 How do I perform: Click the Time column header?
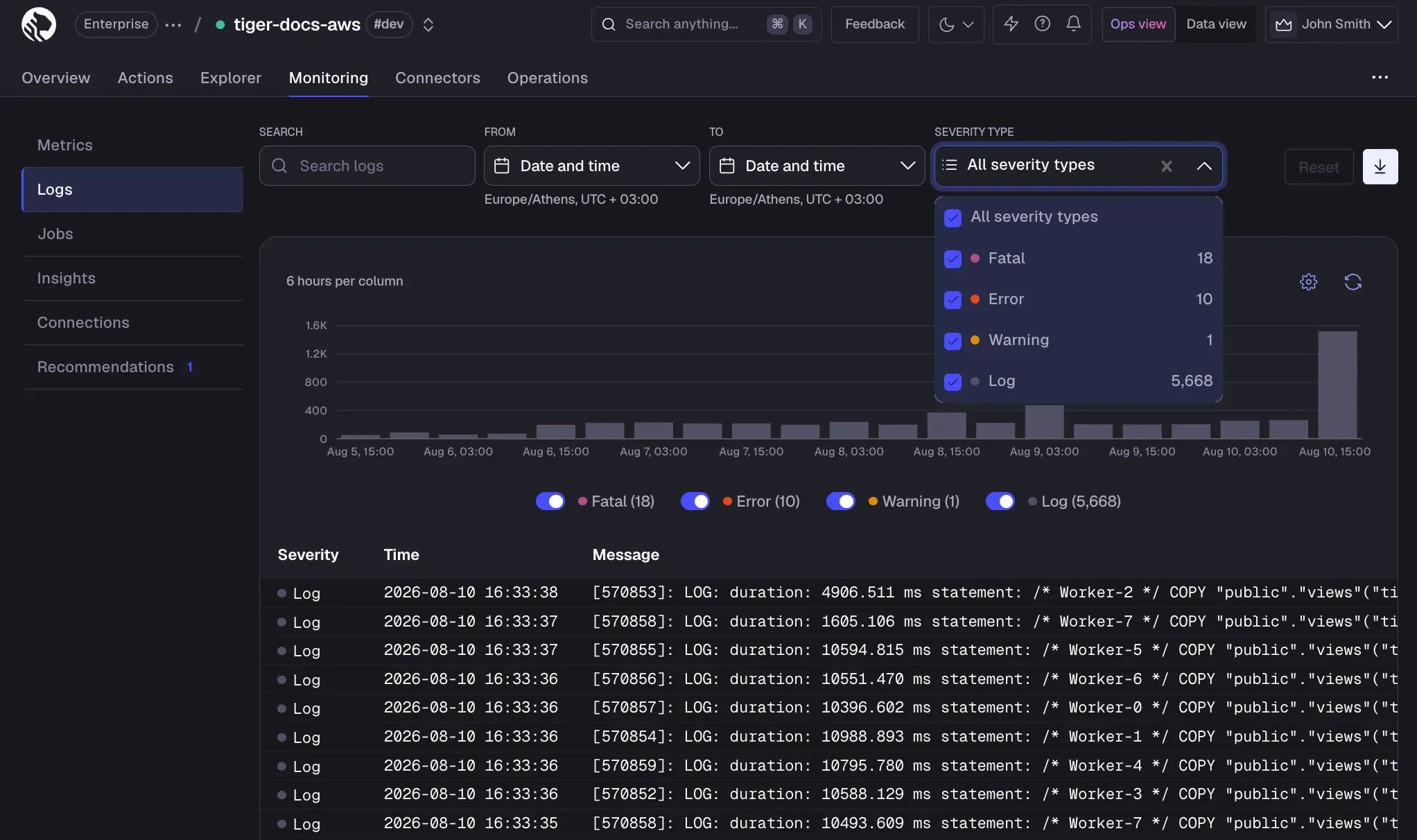pos(401,554)
